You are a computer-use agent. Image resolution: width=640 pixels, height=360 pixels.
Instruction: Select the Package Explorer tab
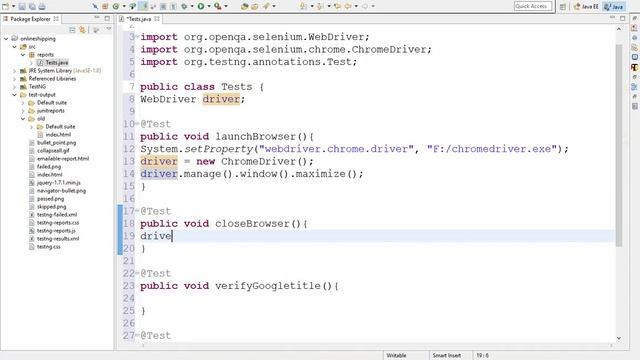click(30, 19)
